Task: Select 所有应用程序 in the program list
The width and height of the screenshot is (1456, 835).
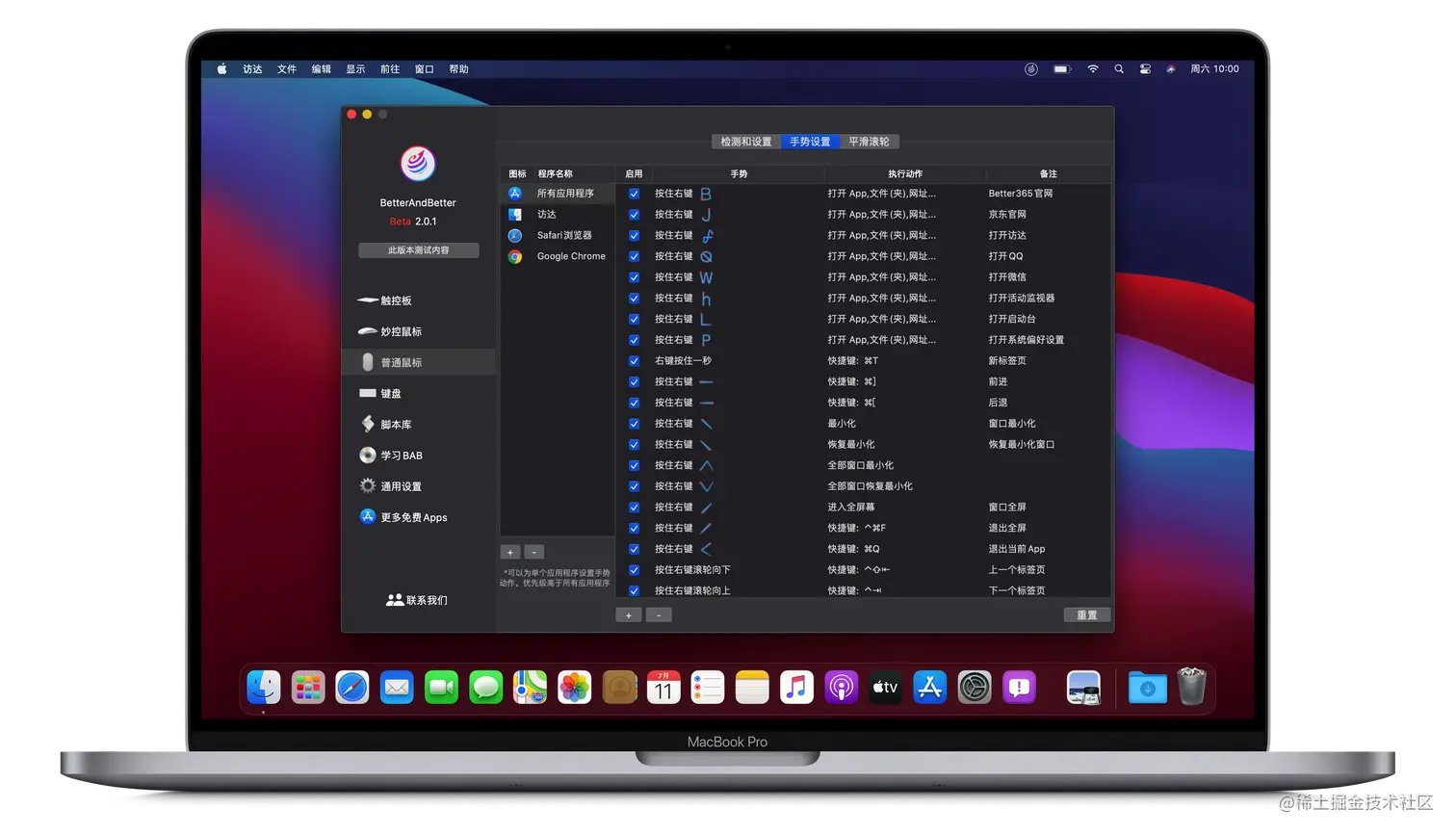Action: click(x=558, y=194)
